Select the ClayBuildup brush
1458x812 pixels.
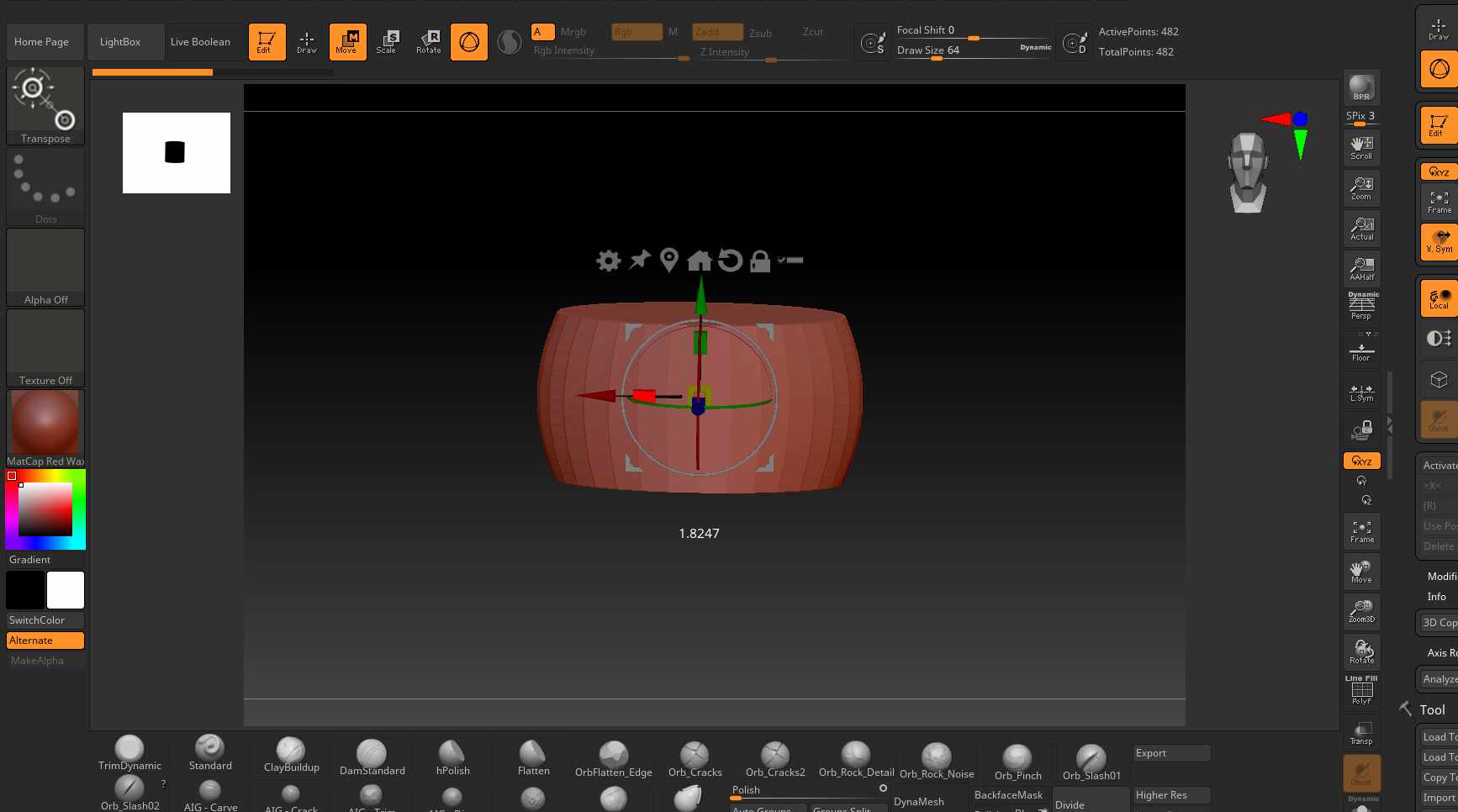pyautogui.click(x=291, y=755)
